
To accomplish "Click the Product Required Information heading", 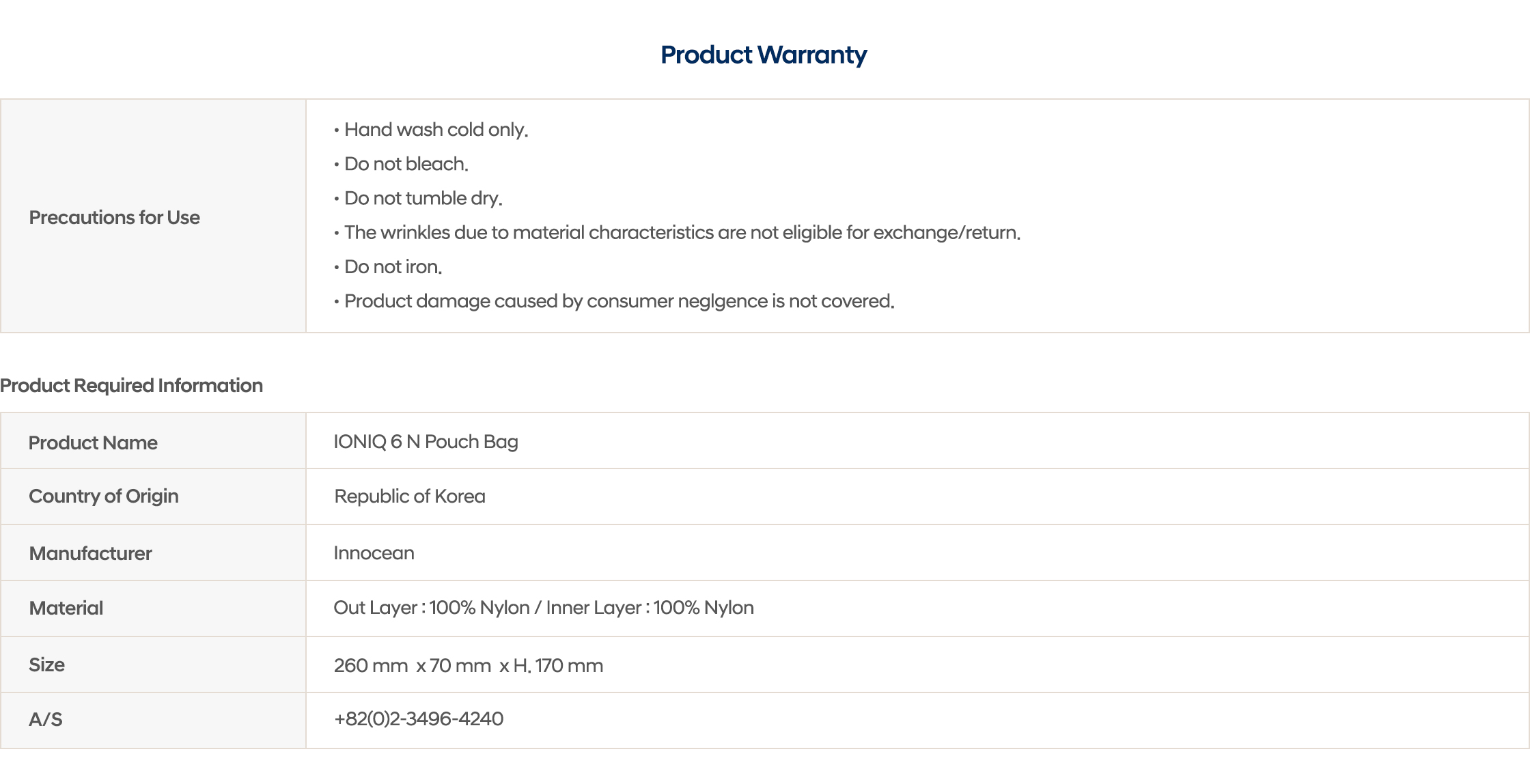I will click(131, 385).
